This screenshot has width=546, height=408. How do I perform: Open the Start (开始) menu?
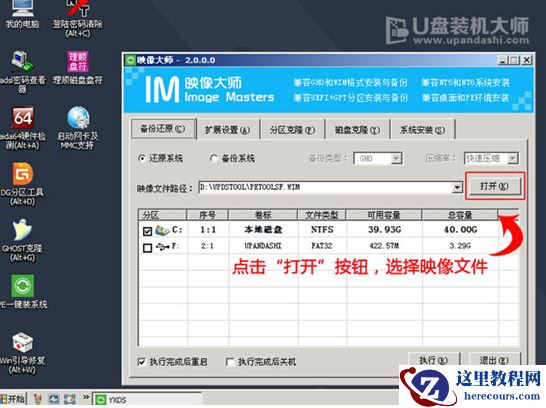click(13, 399)
